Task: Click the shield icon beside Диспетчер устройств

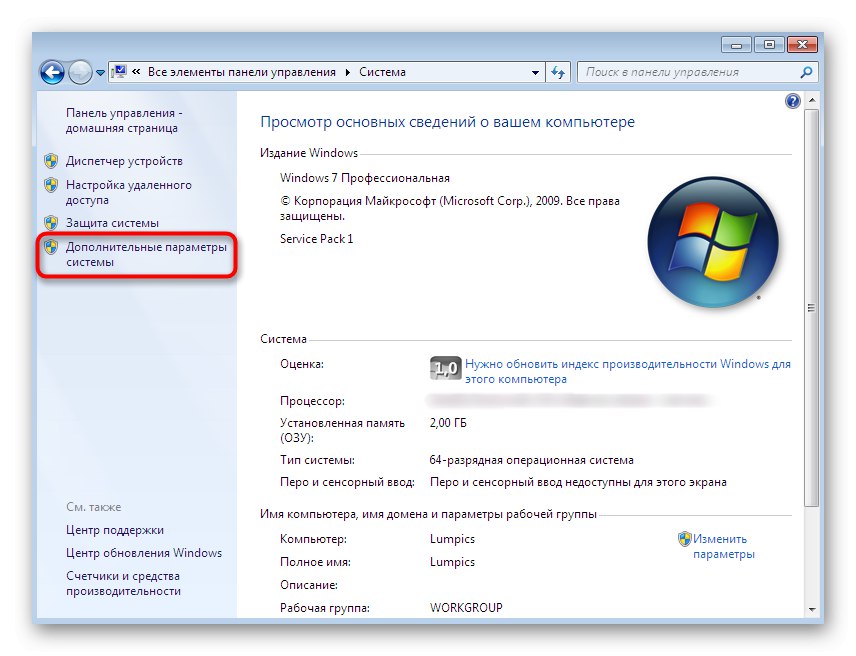Action: click(x=51, y=161)
